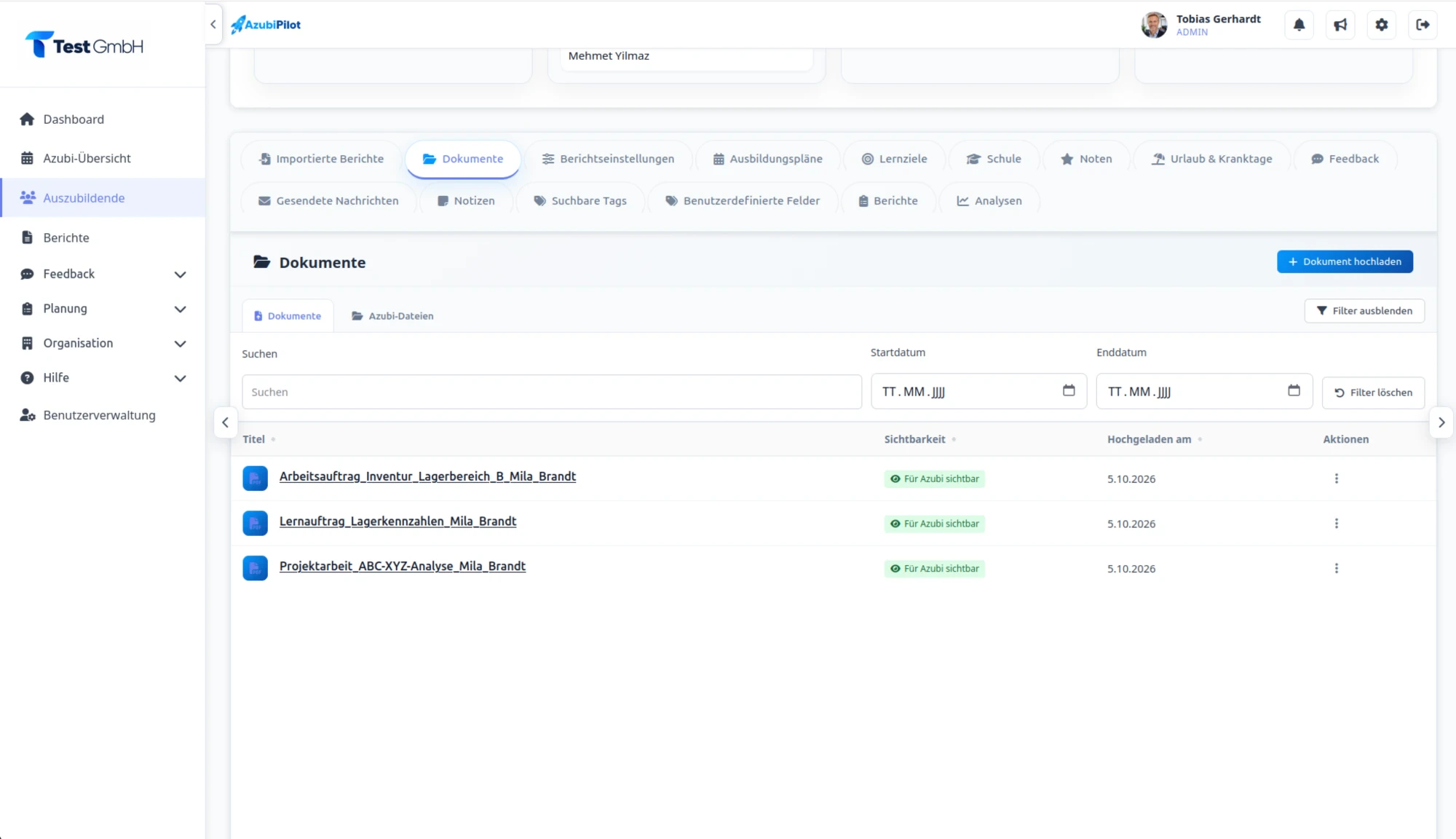Screen dimensions: 1456x839
Task: Open notifications bell icon
Action: click(x=1299, y=25)
